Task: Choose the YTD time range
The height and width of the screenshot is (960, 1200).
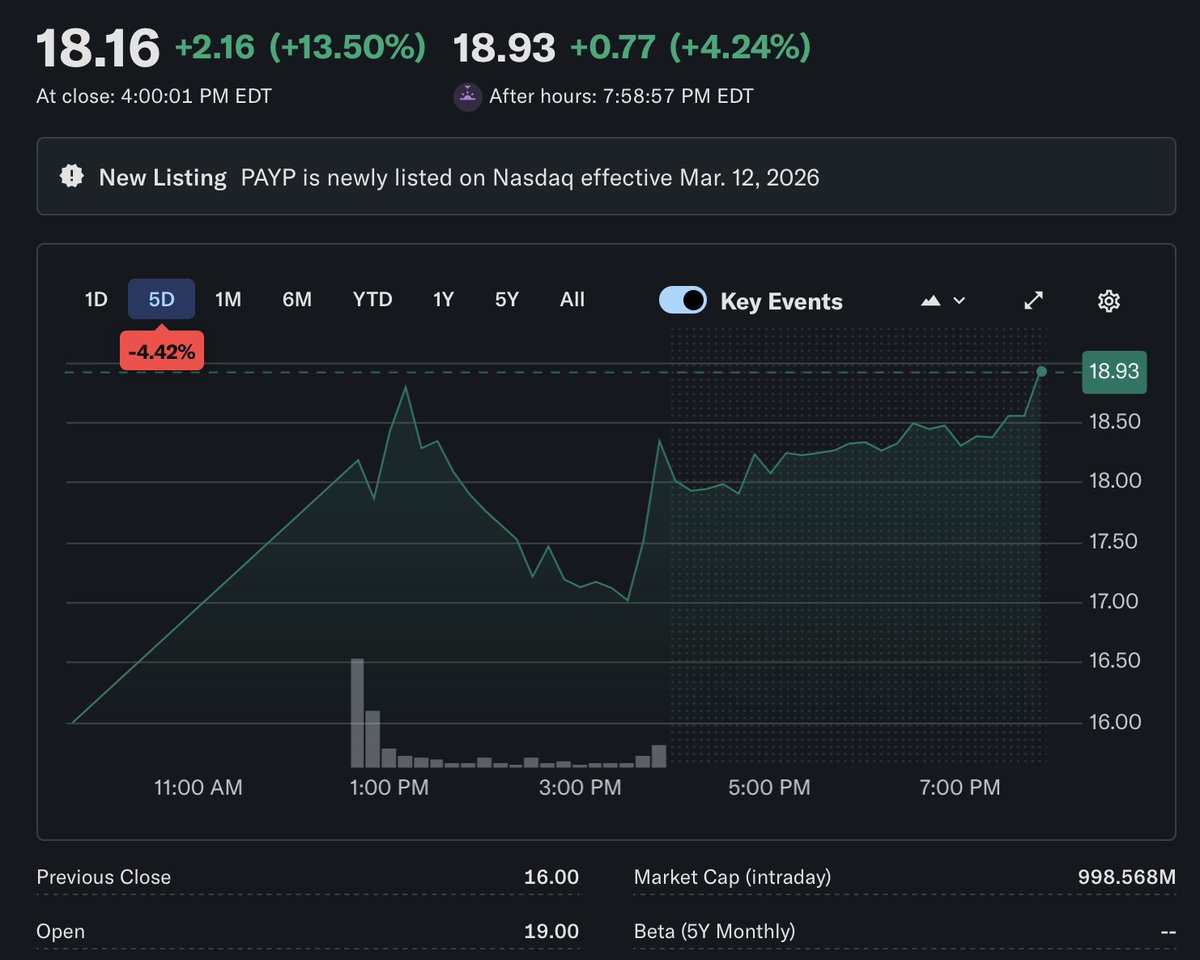Action: [x=373, y=299]
